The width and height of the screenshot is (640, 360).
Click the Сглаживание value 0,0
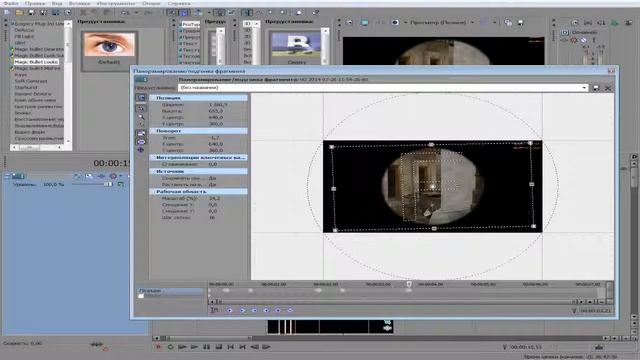click(213, 164)
